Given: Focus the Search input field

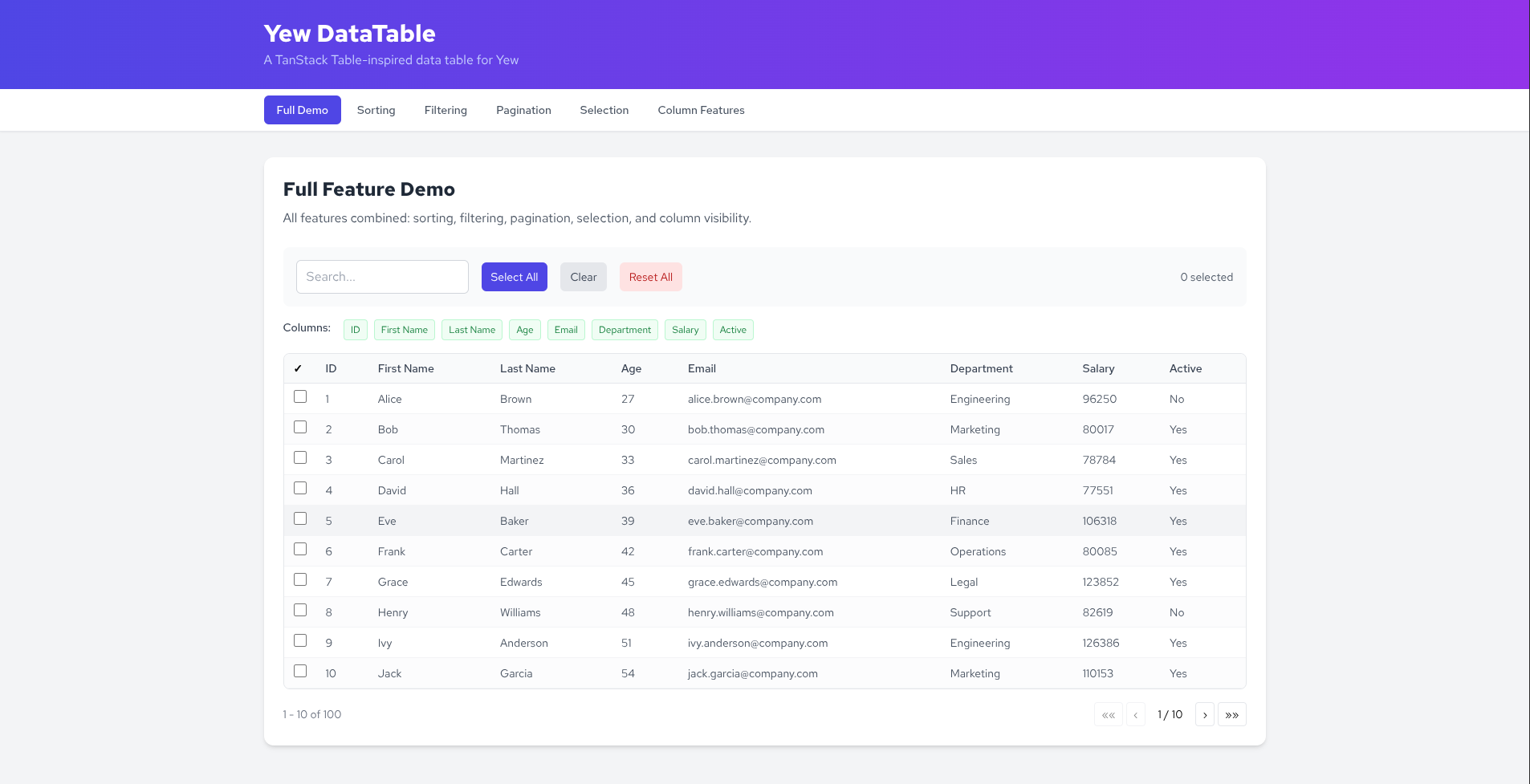Looking at the screenshot, I should tap(382, 277).
